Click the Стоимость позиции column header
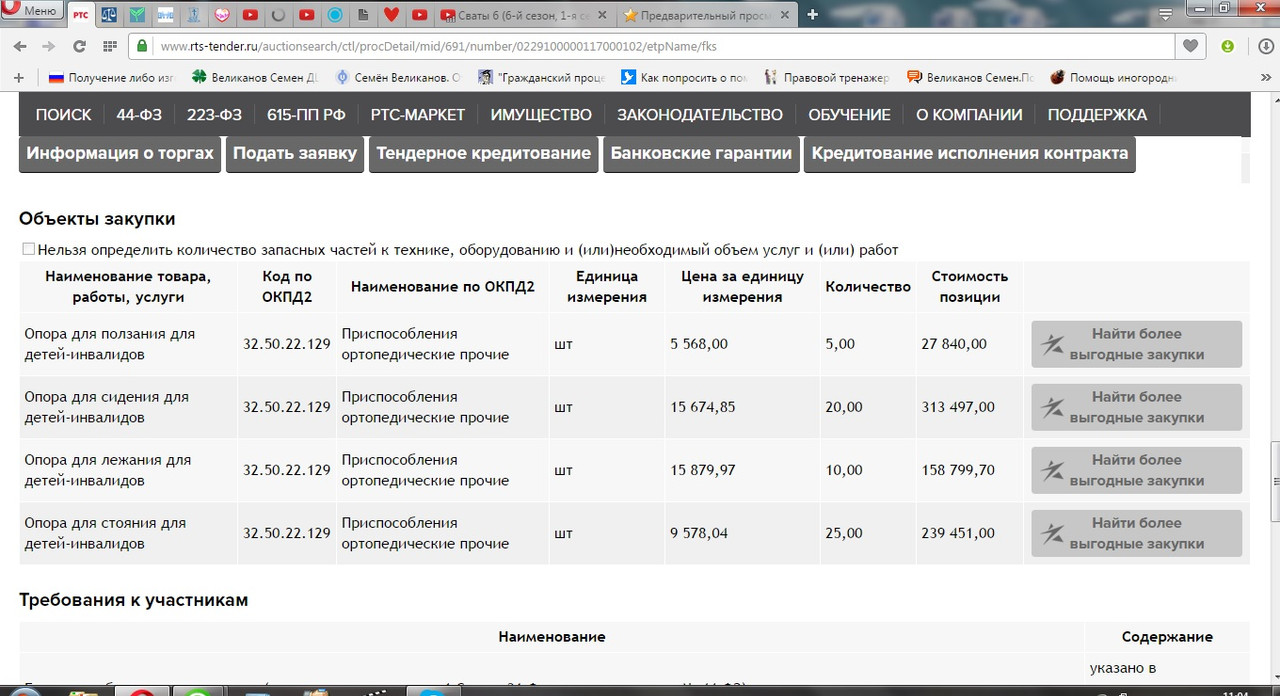Viewport: 1280px width, 696px height. pyautogui.click(x=970, y=286)
